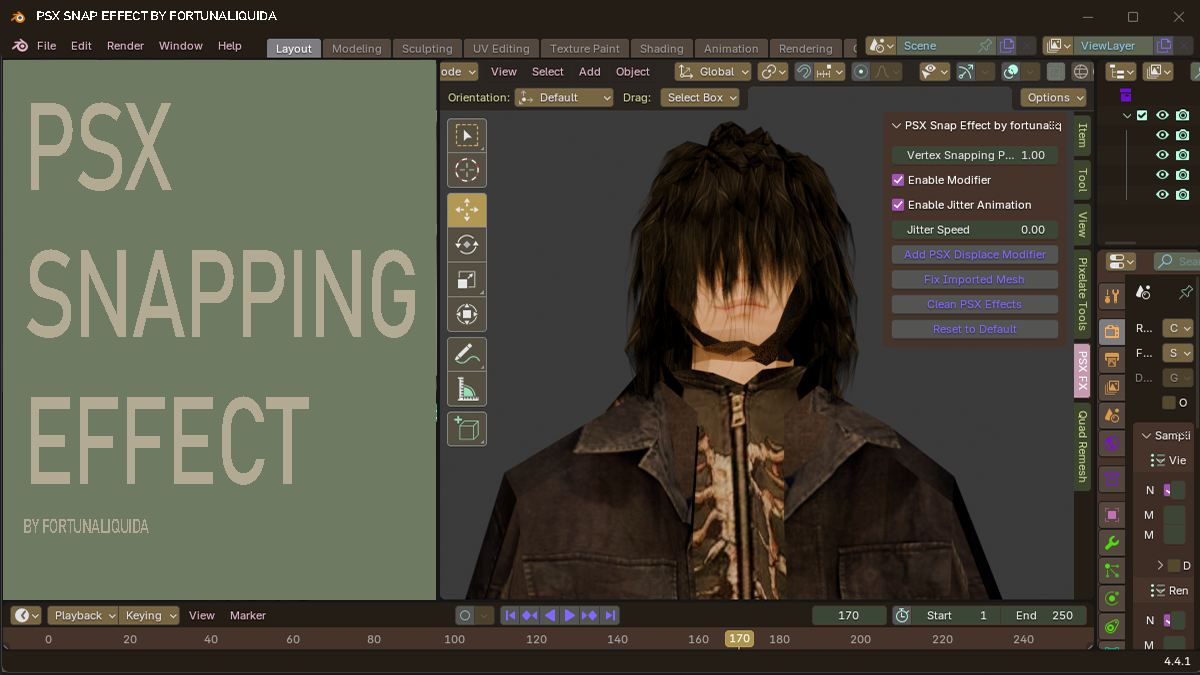Image resolution: width=1200 pixels, height=675 pixels.
Task: Open the View Layer properties tab icon
Action: tap(1111, 387)
